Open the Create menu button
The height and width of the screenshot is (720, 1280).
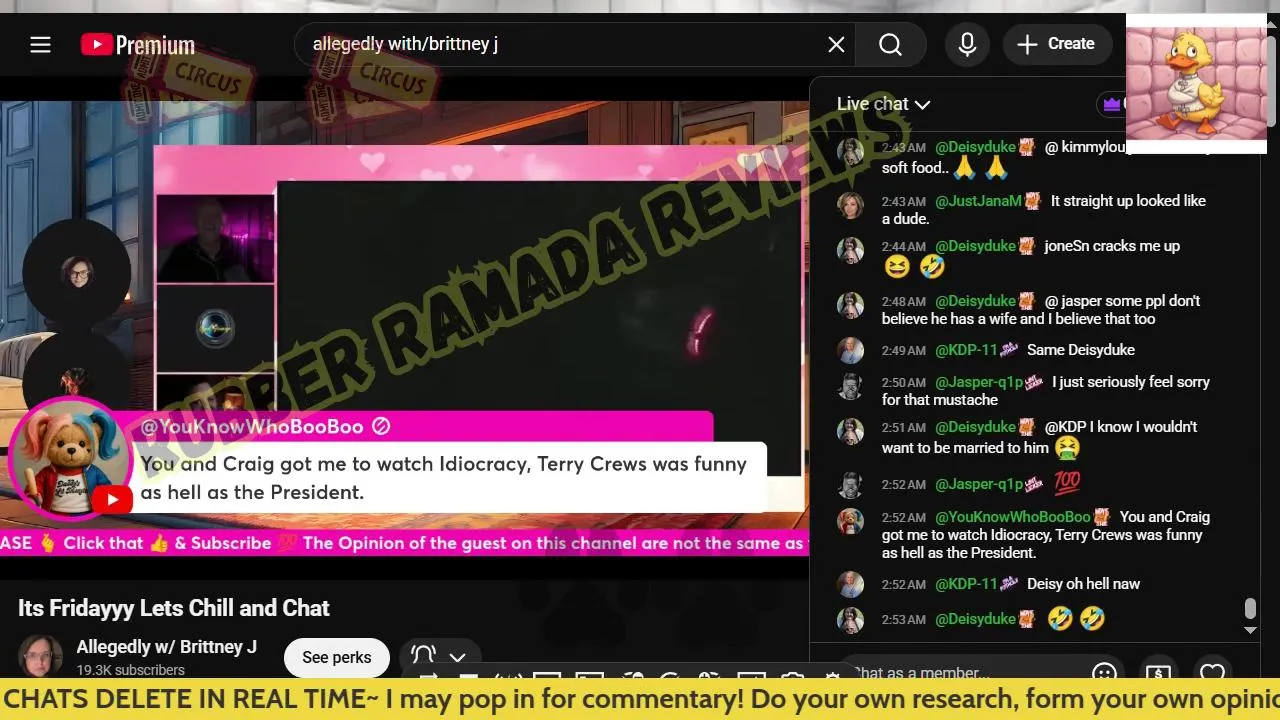click(1057, 44)
